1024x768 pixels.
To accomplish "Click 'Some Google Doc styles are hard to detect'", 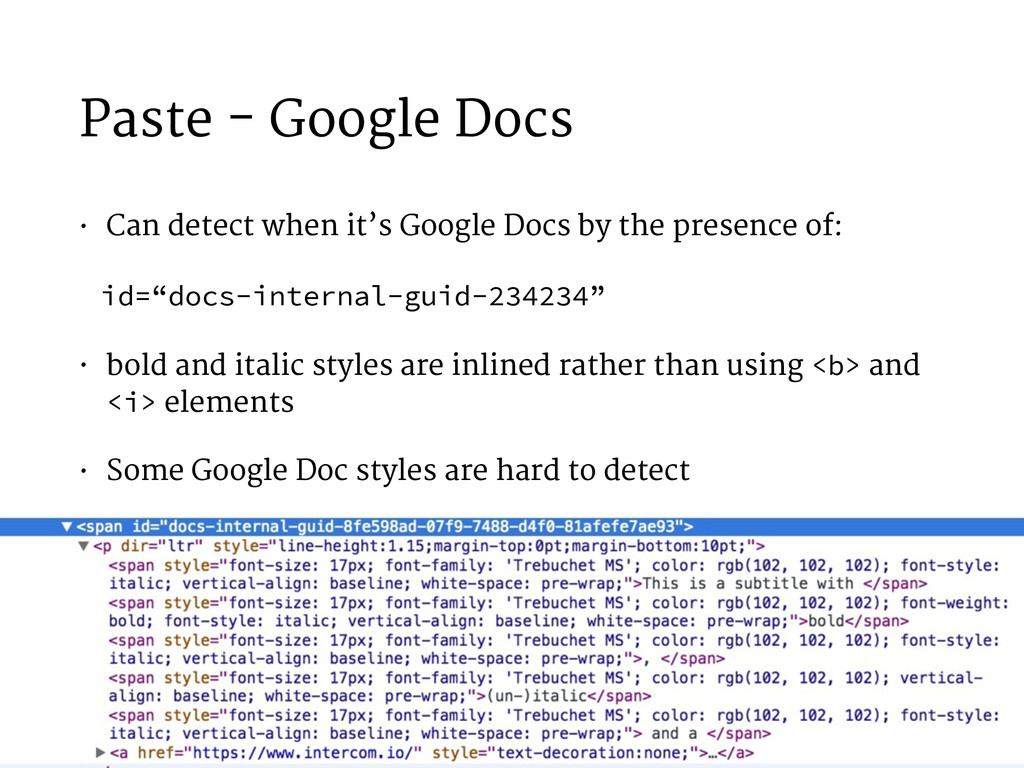I will point(398,470).
